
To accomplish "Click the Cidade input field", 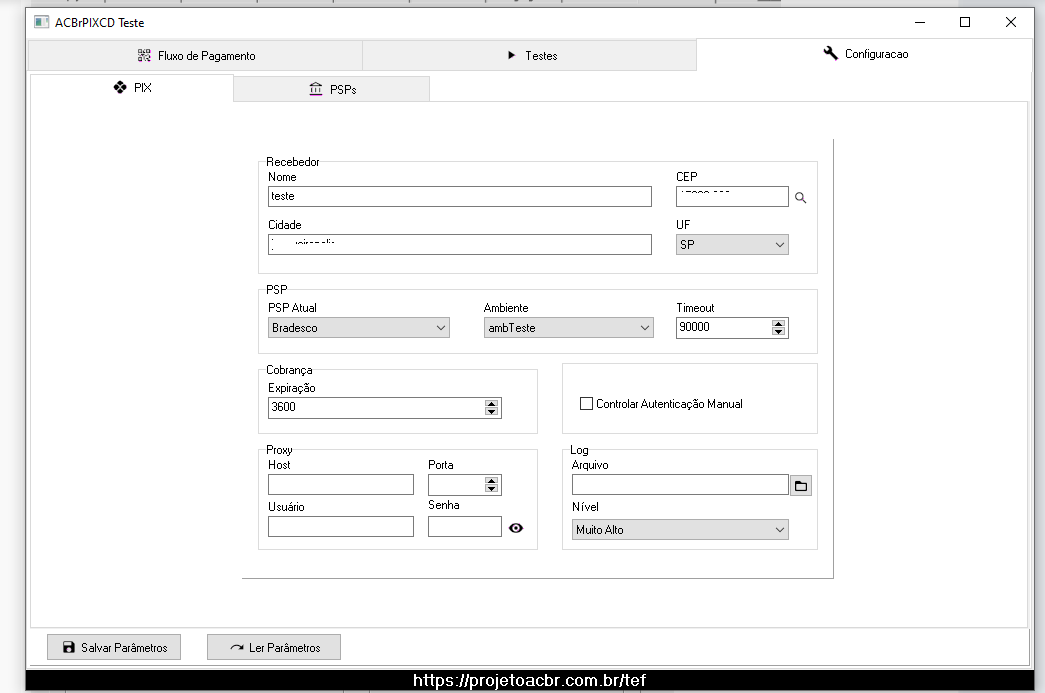I will tap(460, 245).
